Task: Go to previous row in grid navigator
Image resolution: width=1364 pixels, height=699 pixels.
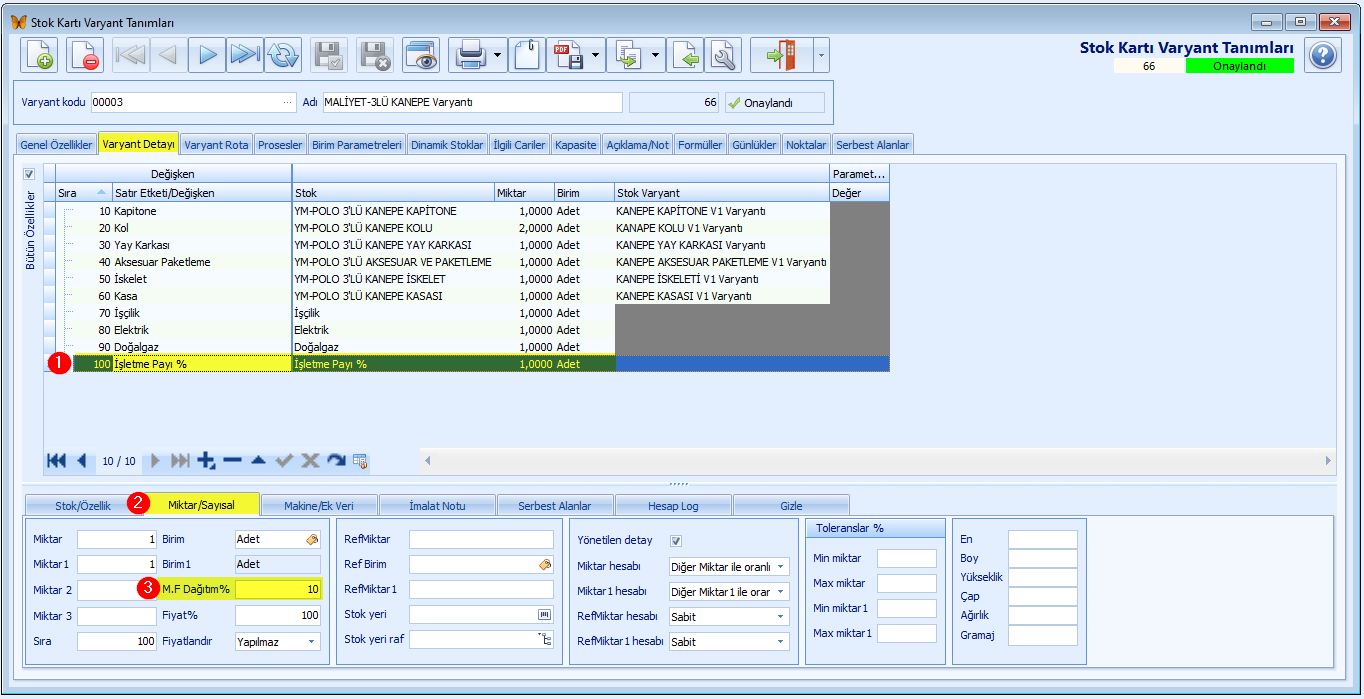Action: click(81, 461)
